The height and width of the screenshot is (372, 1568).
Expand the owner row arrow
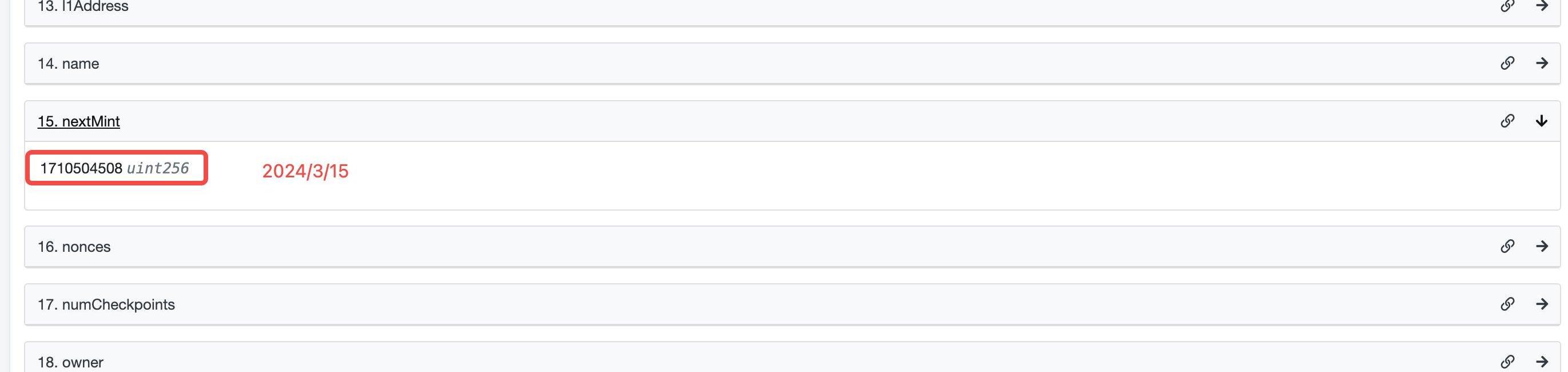(x=1542, y=362)
